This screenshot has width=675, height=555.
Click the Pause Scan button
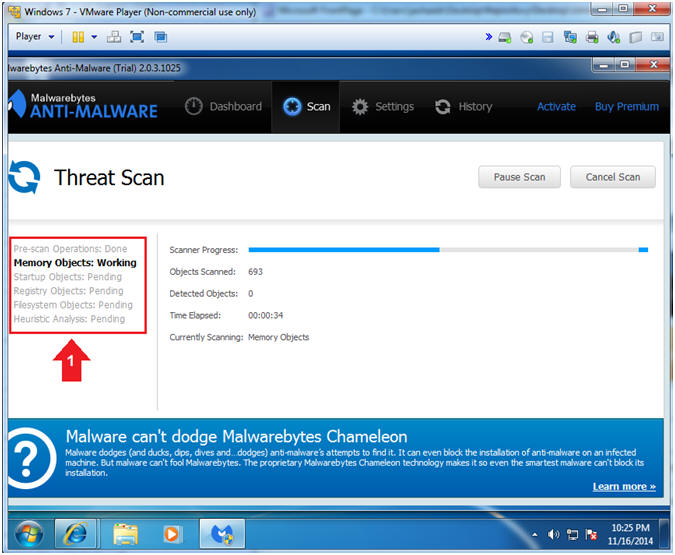pos(519,177)
